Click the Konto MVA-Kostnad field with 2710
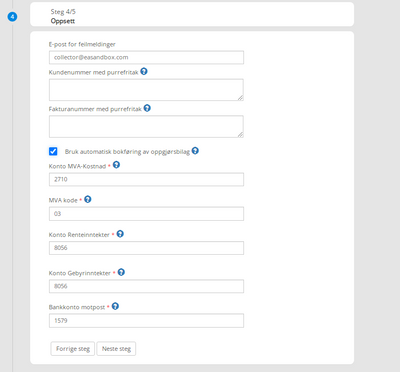The image size is (400, 372). [x=146, y=179]
